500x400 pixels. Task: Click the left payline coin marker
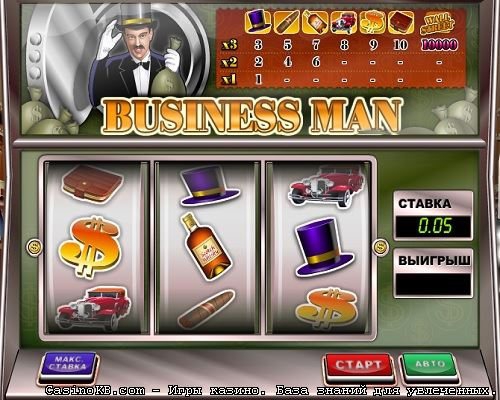(x=34, y=247)
